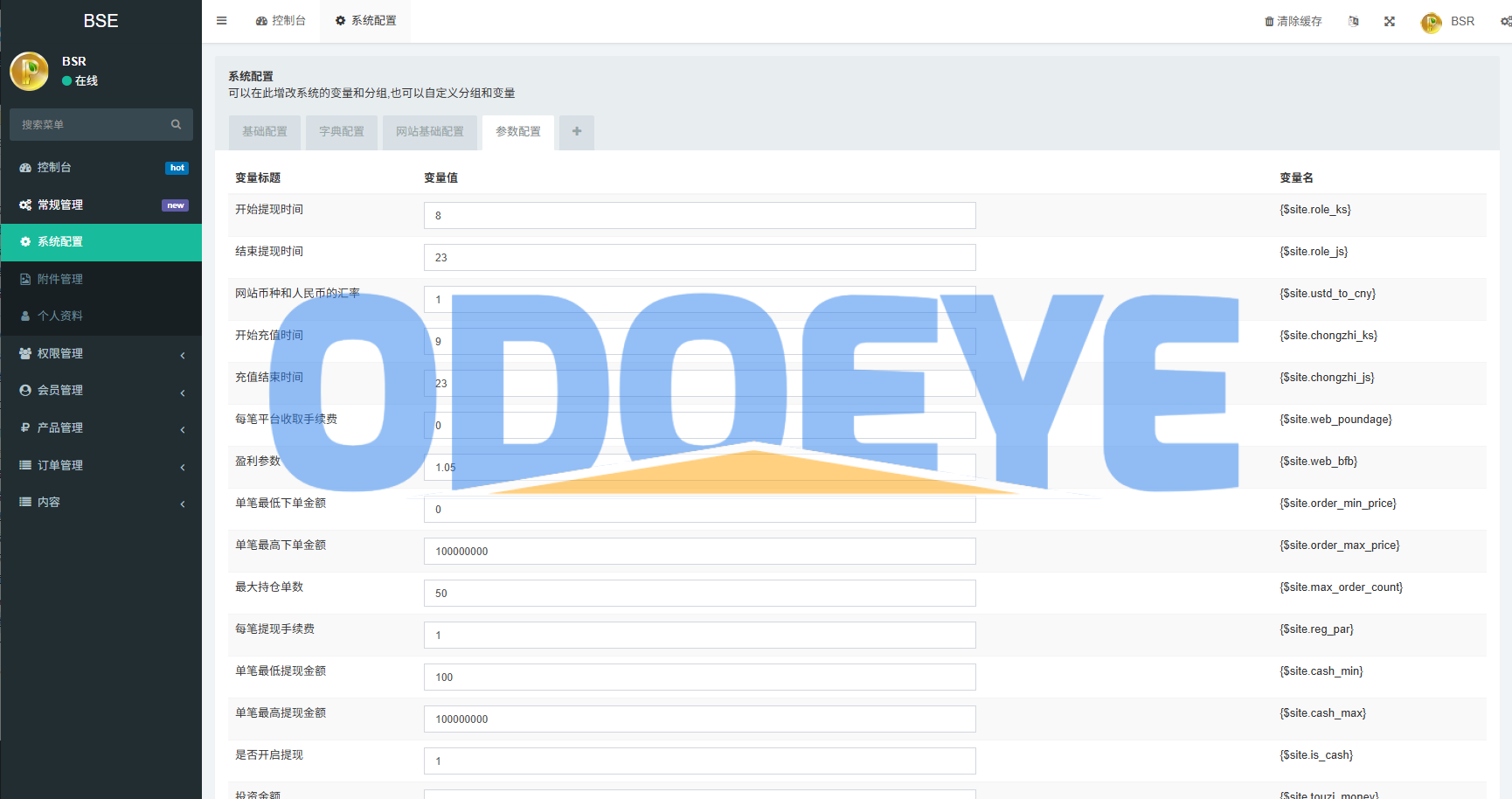Select the 网站基础配置 tab
The width and height of the screenshot is (1512, 799).
[430, 132]
